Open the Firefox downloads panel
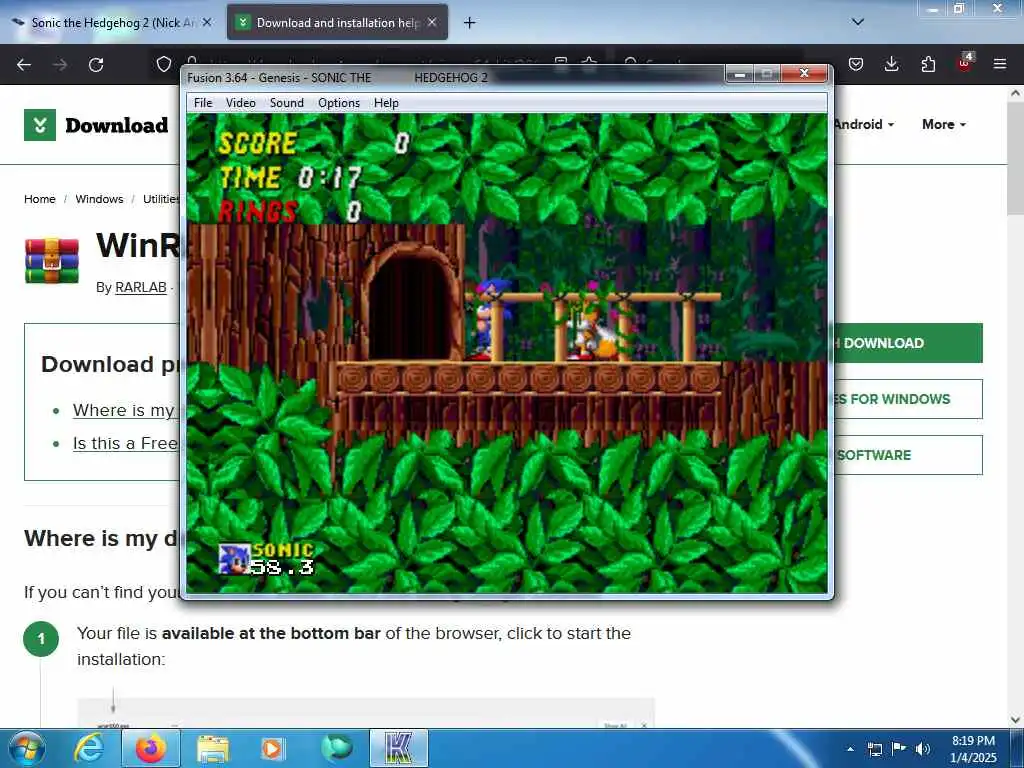The image size is (1024, 768). tap(891, 64)
